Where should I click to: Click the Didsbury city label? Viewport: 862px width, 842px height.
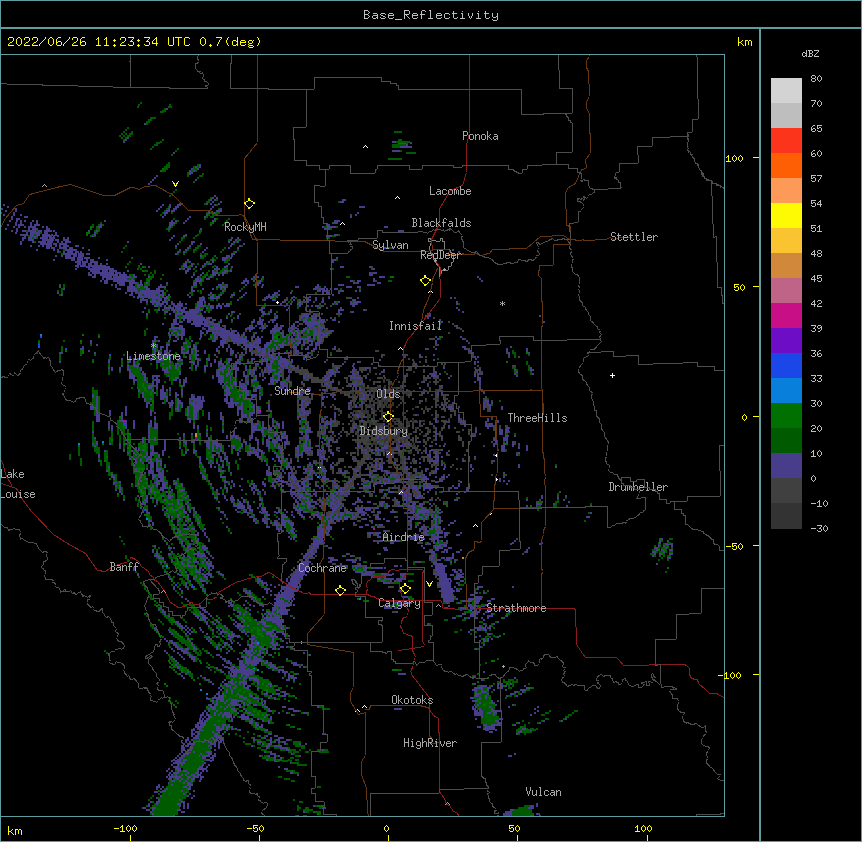click(384, 431)
